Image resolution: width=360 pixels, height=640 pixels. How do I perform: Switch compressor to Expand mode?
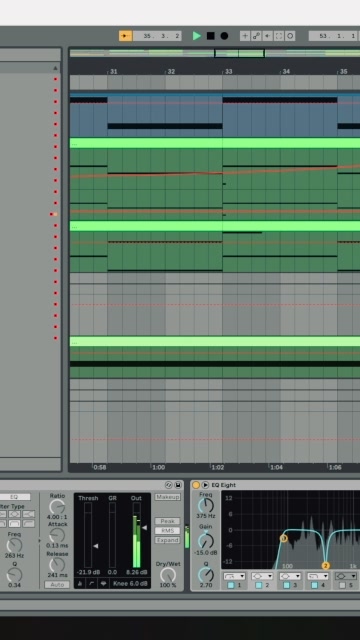click(x=167, y=540)
